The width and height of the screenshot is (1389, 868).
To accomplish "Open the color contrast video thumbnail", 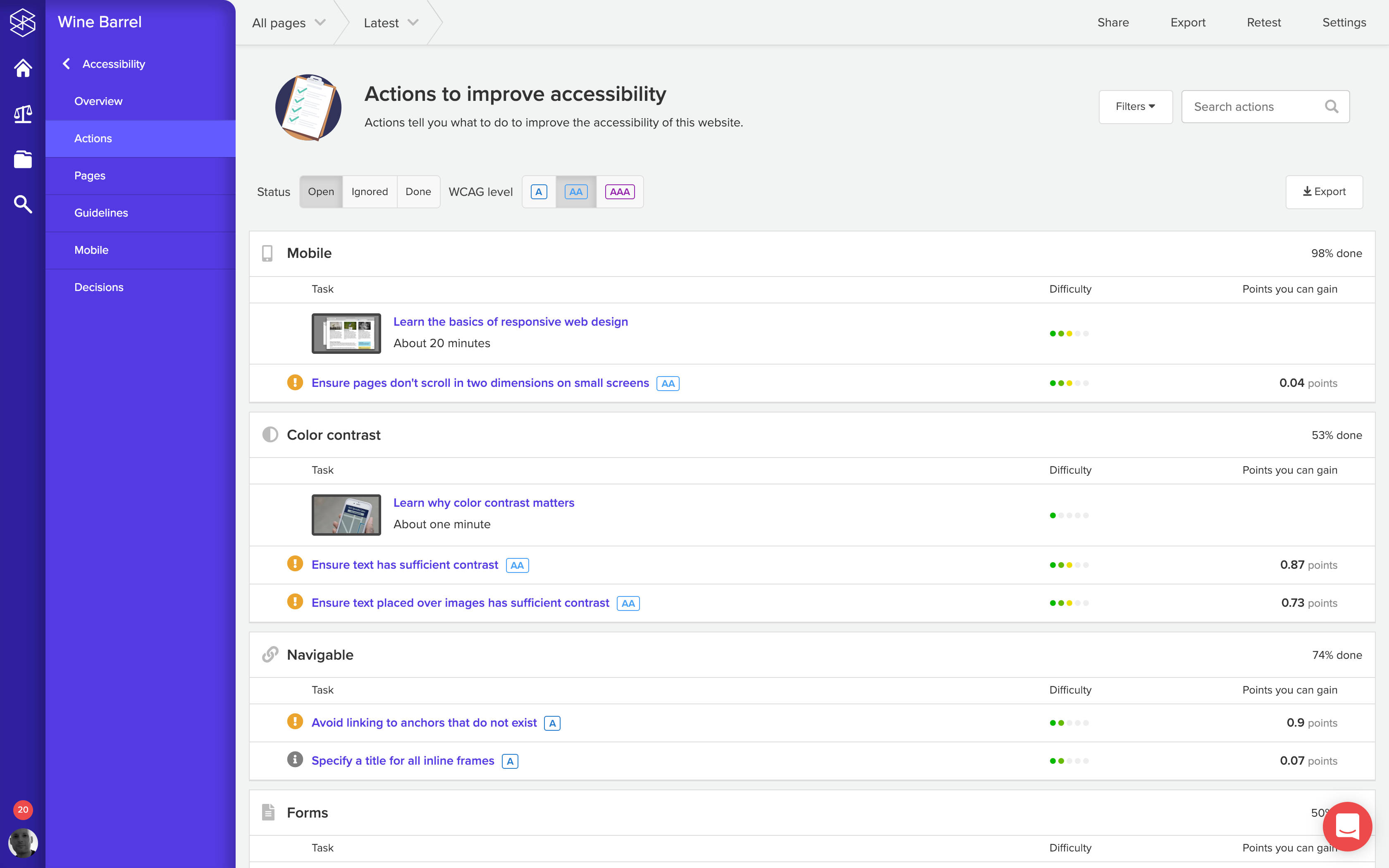I will [346, 515].
